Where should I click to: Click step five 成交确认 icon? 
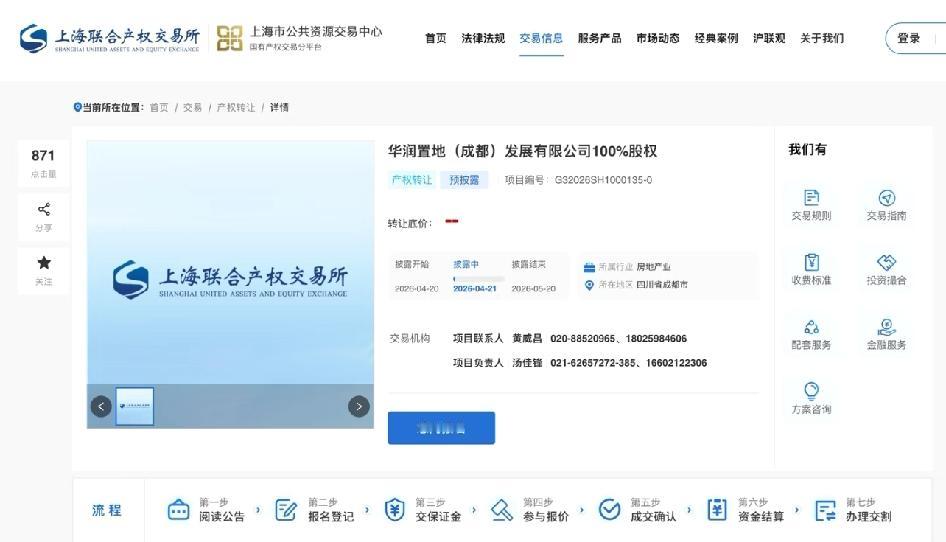point(609,510)
